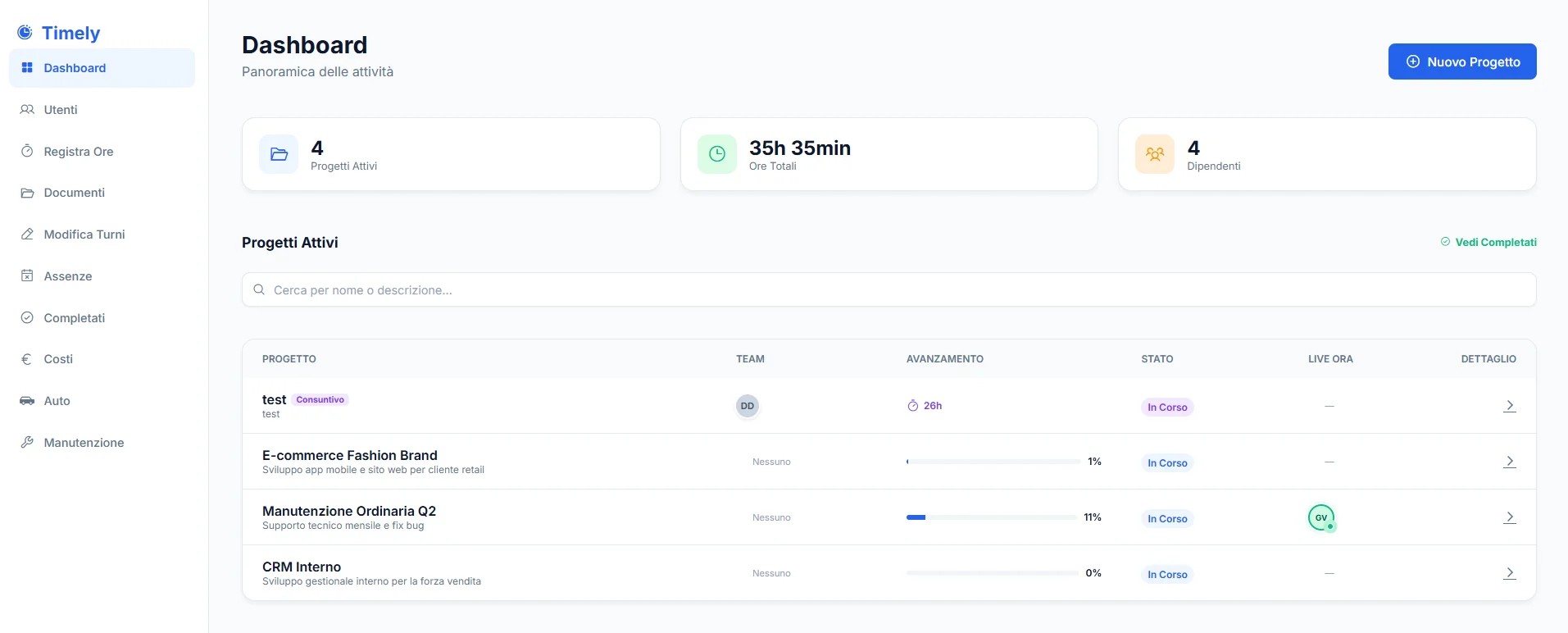Click the Progetti Attivi stat card
This screenshot has width=1568, height=633.
tap(451, 154)
